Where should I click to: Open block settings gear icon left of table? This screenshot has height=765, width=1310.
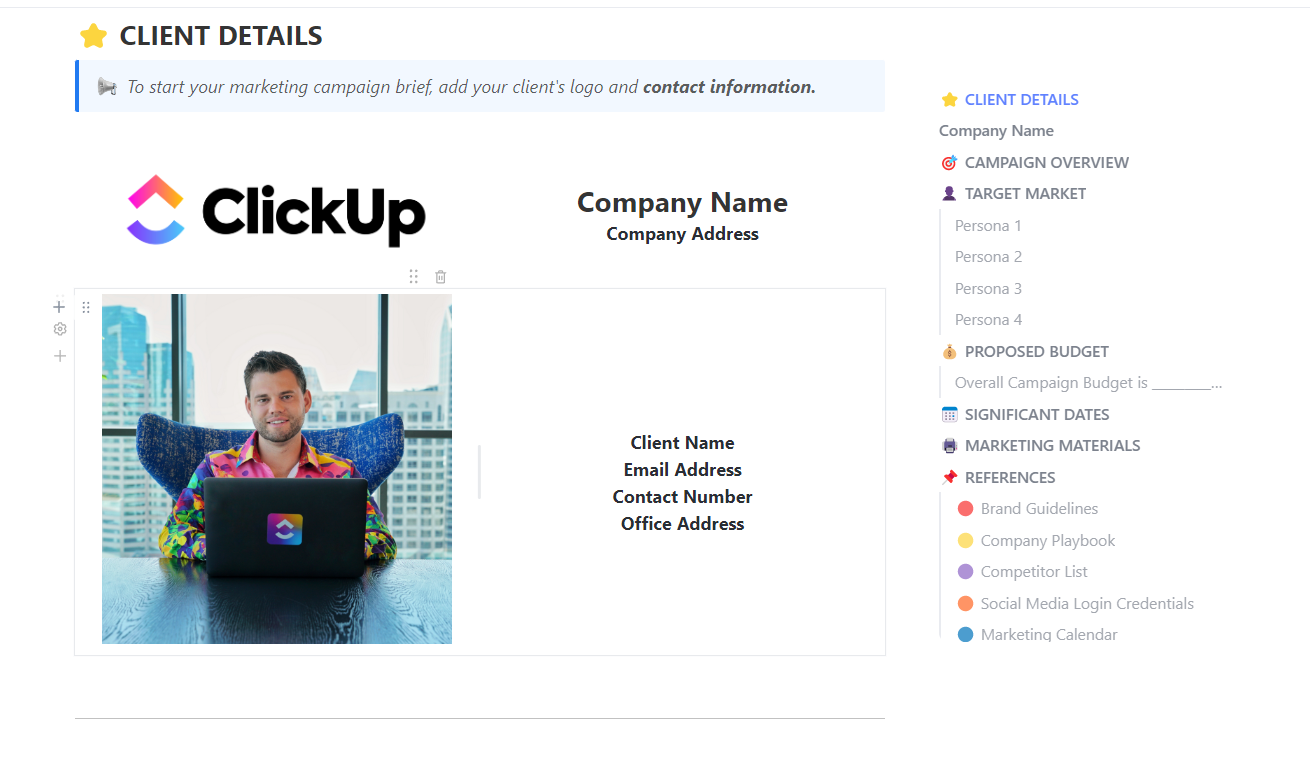tap(60, 329)
